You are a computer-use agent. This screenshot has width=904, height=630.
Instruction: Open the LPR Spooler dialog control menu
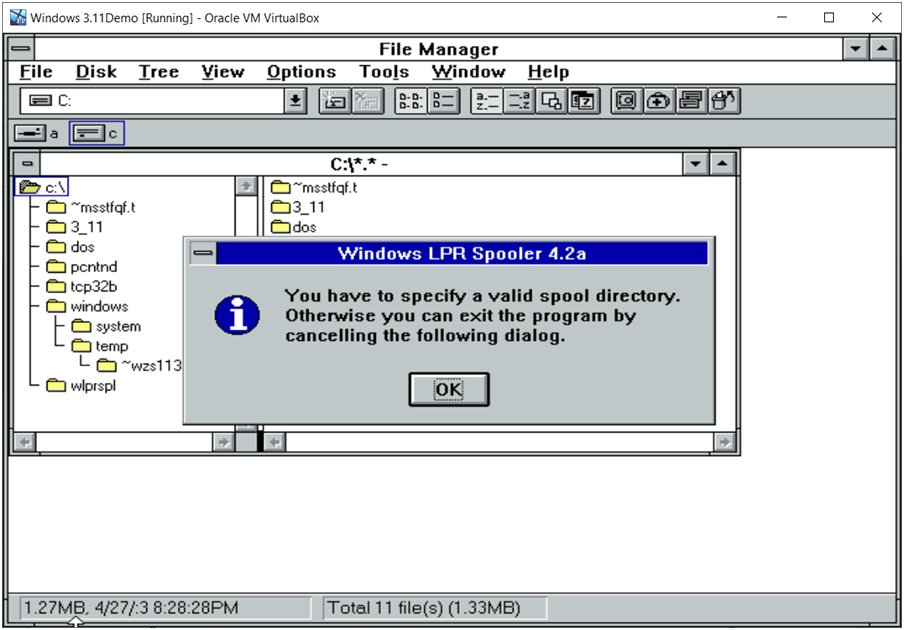click(203, 253)
